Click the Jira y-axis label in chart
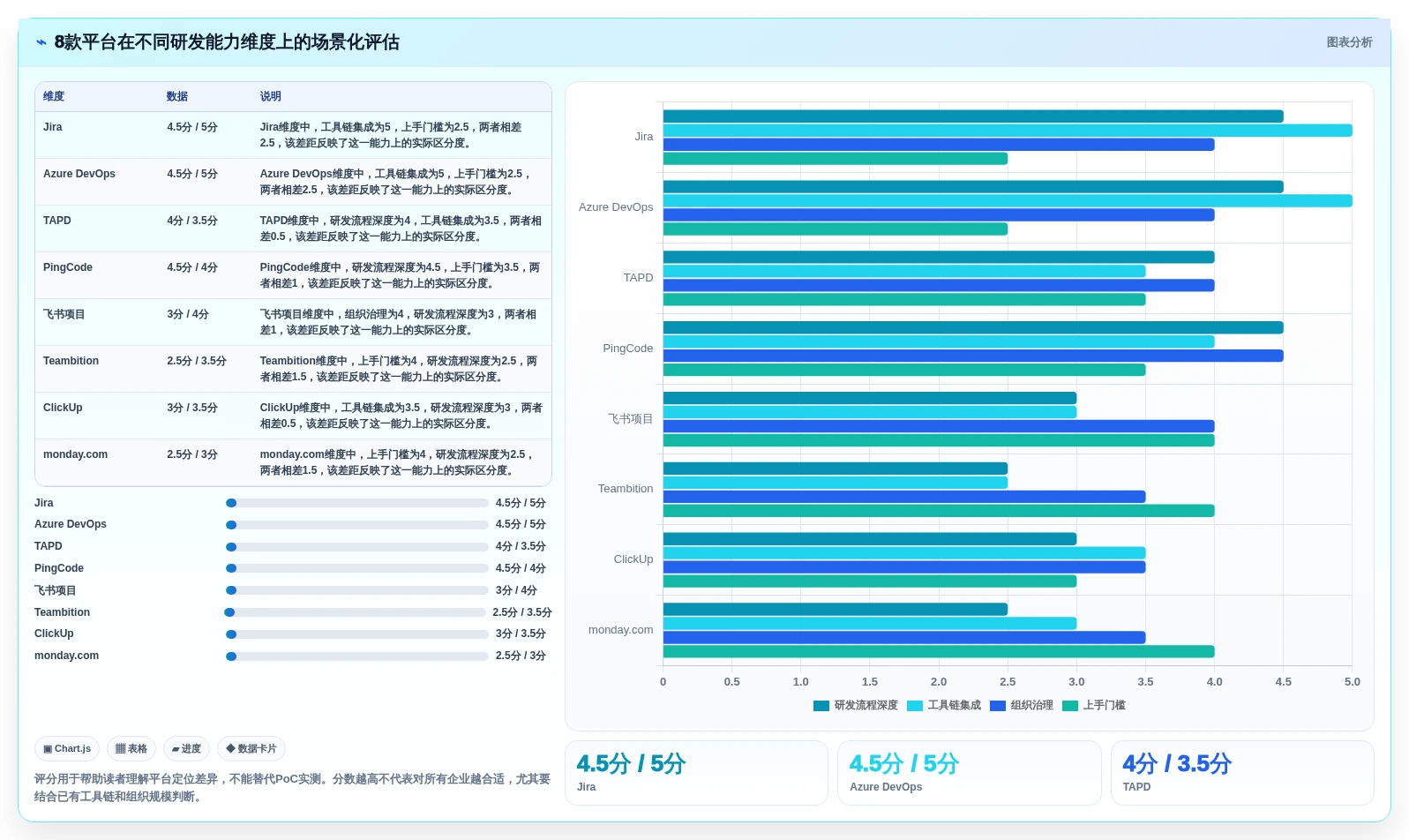 coord(644,137)
